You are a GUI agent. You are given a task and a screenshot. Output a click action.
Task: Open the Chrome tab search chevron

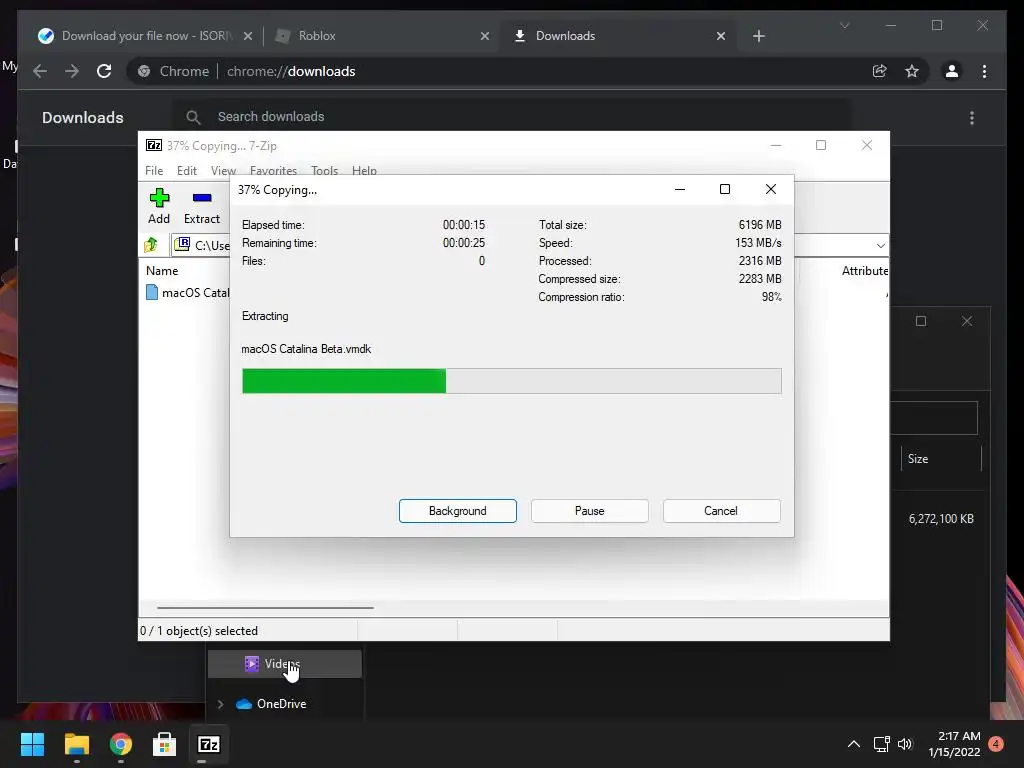coord(844,25)
